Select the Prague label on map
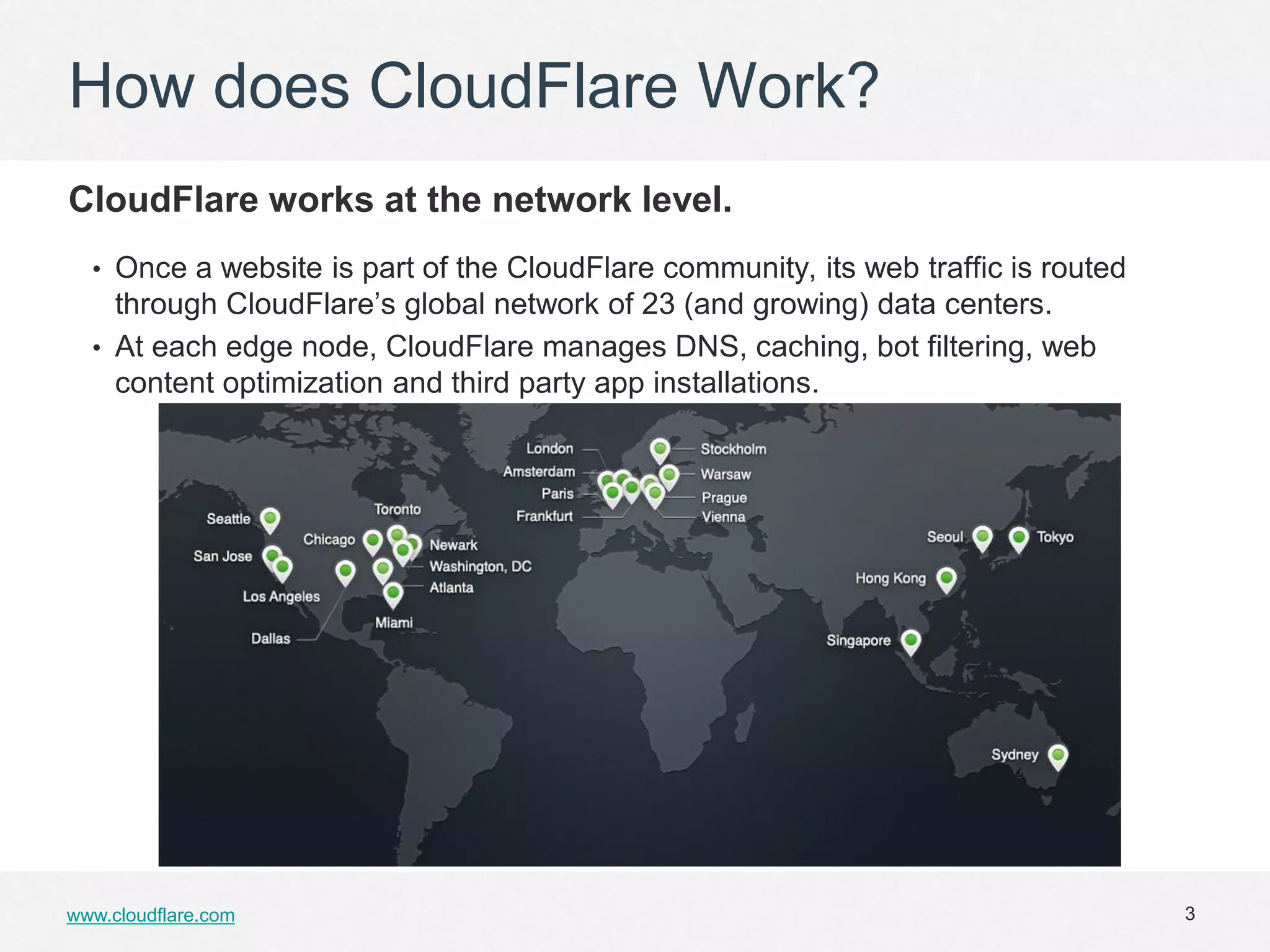This screenshot has width=1270, height=952. [724, 498]
